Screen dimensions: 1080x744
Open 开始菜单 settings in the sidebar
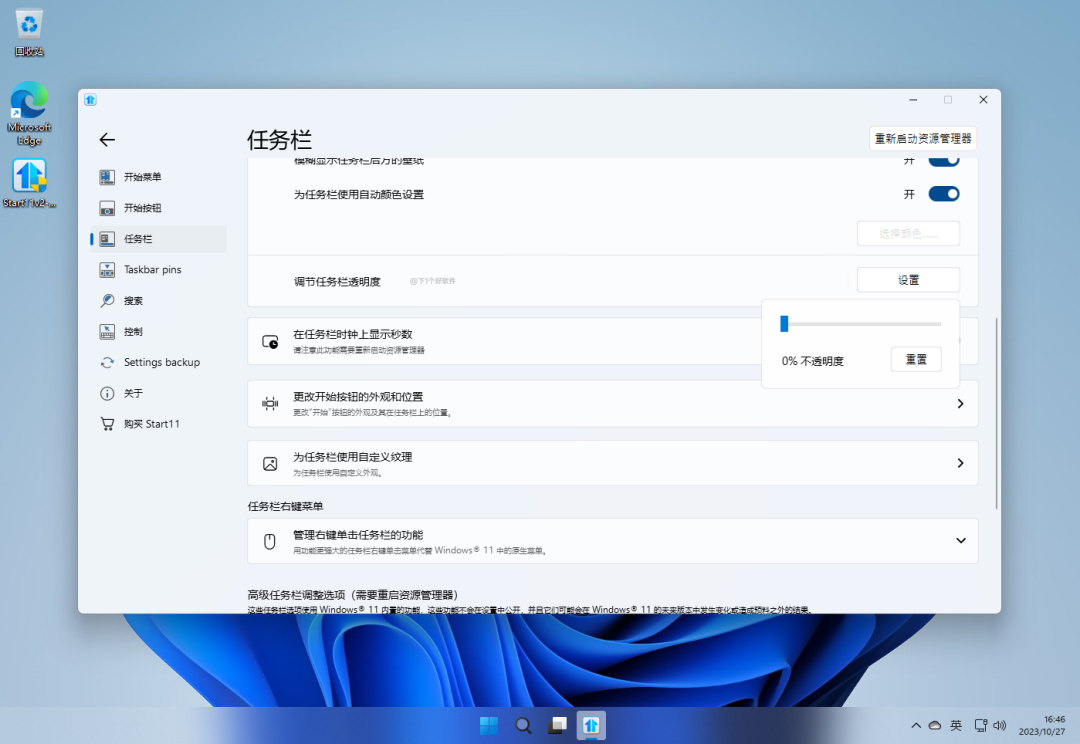pyautogui.click(x=158, y=177)
